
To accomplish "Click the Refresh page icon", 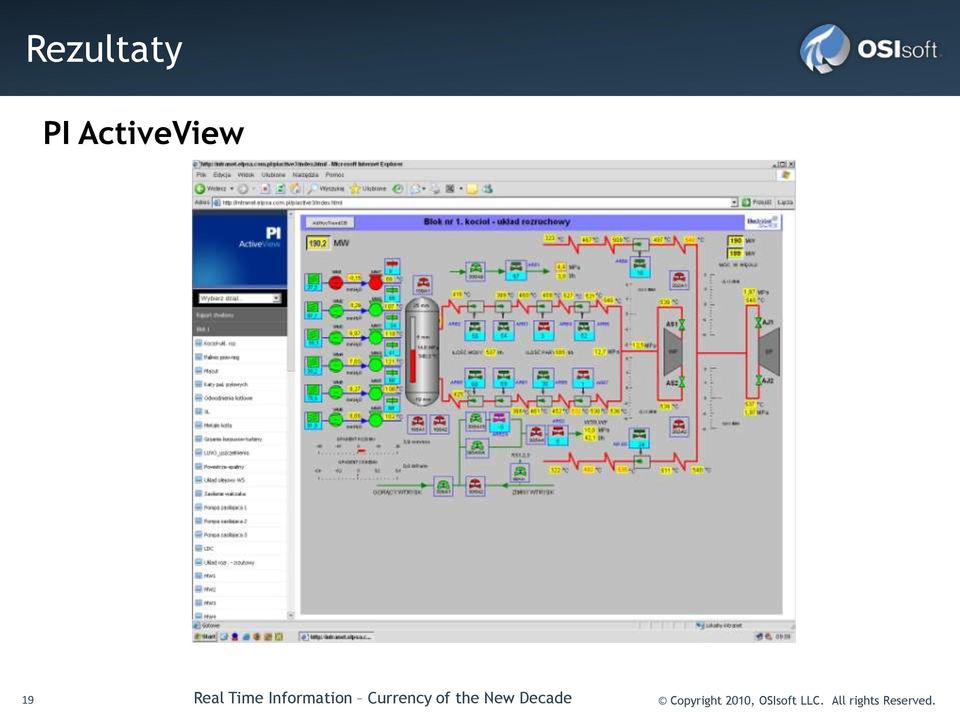I will pyautogui.click(x=280, y=189).
